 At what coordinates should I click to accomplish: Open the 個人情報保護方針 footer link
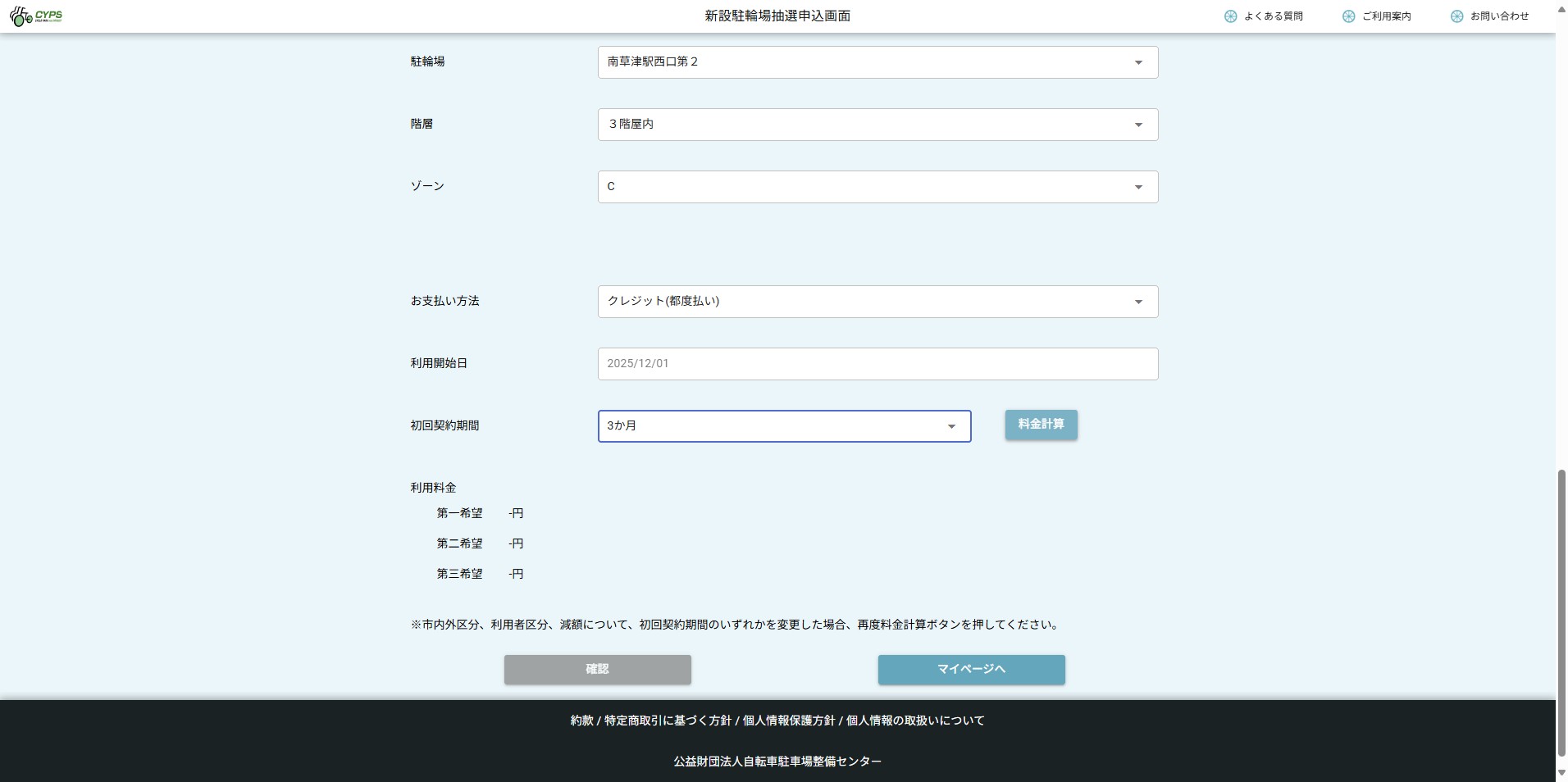(x=788, y=721)
